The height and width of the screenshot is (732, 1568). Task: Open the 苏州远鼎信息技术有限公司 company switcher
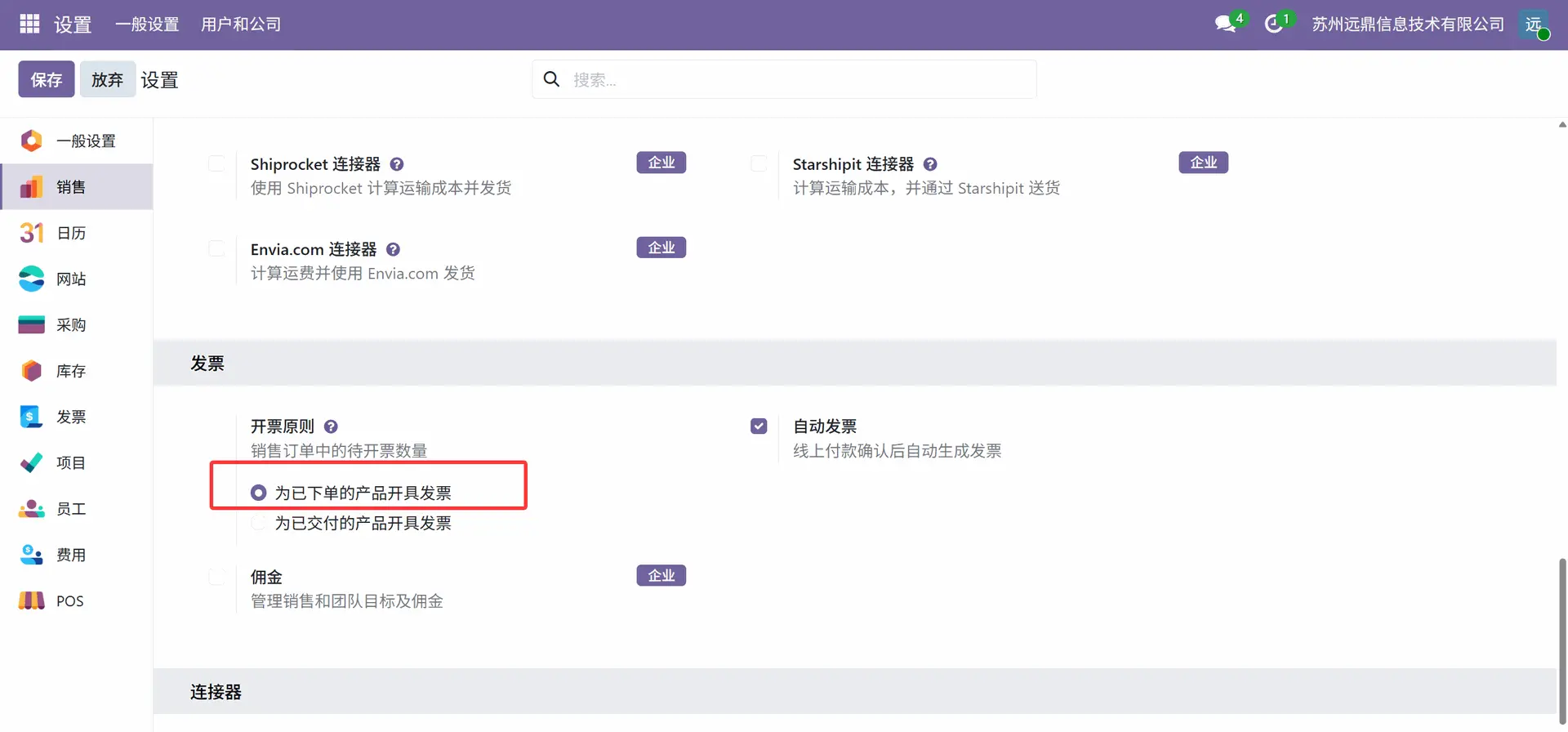click(x=1407, y=25)
